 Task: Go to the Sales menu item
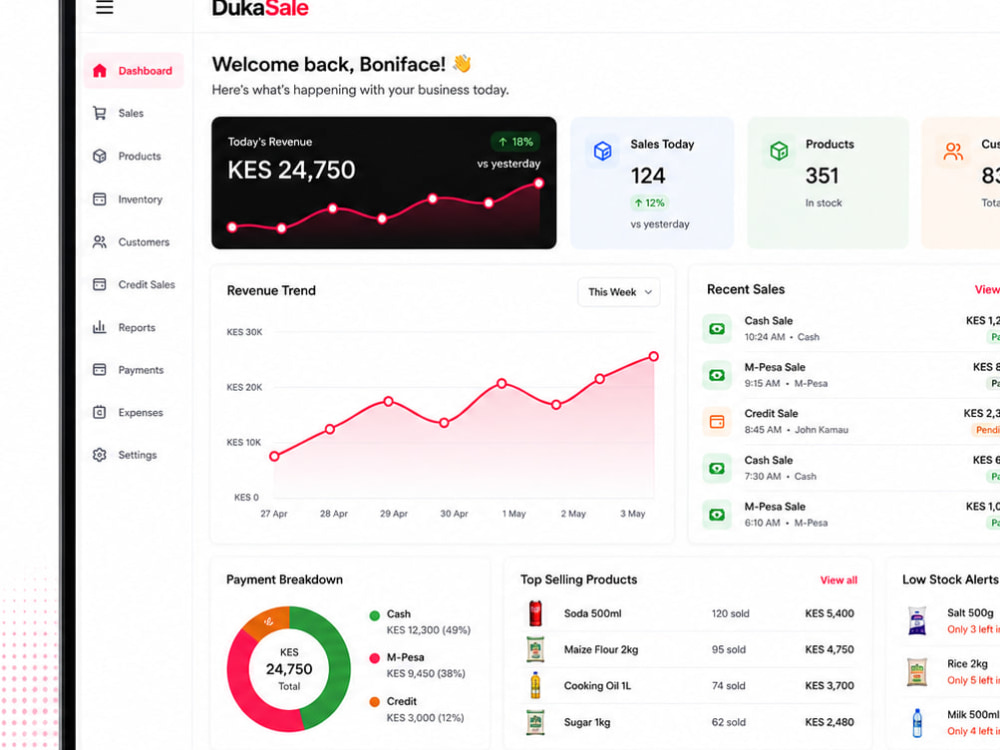131,113
